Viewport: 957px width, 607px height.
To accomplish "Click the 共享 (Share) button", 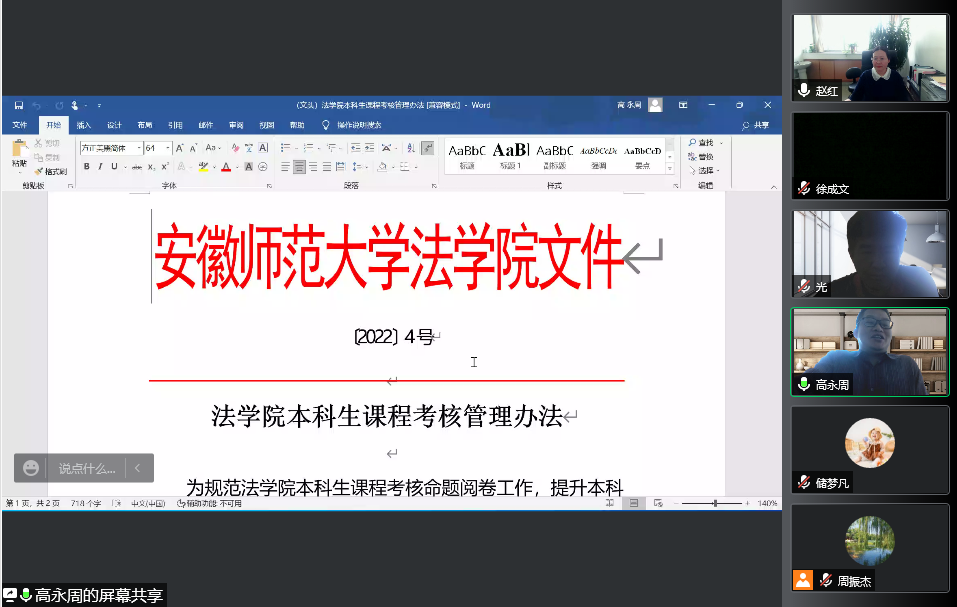I will (756, 125).
